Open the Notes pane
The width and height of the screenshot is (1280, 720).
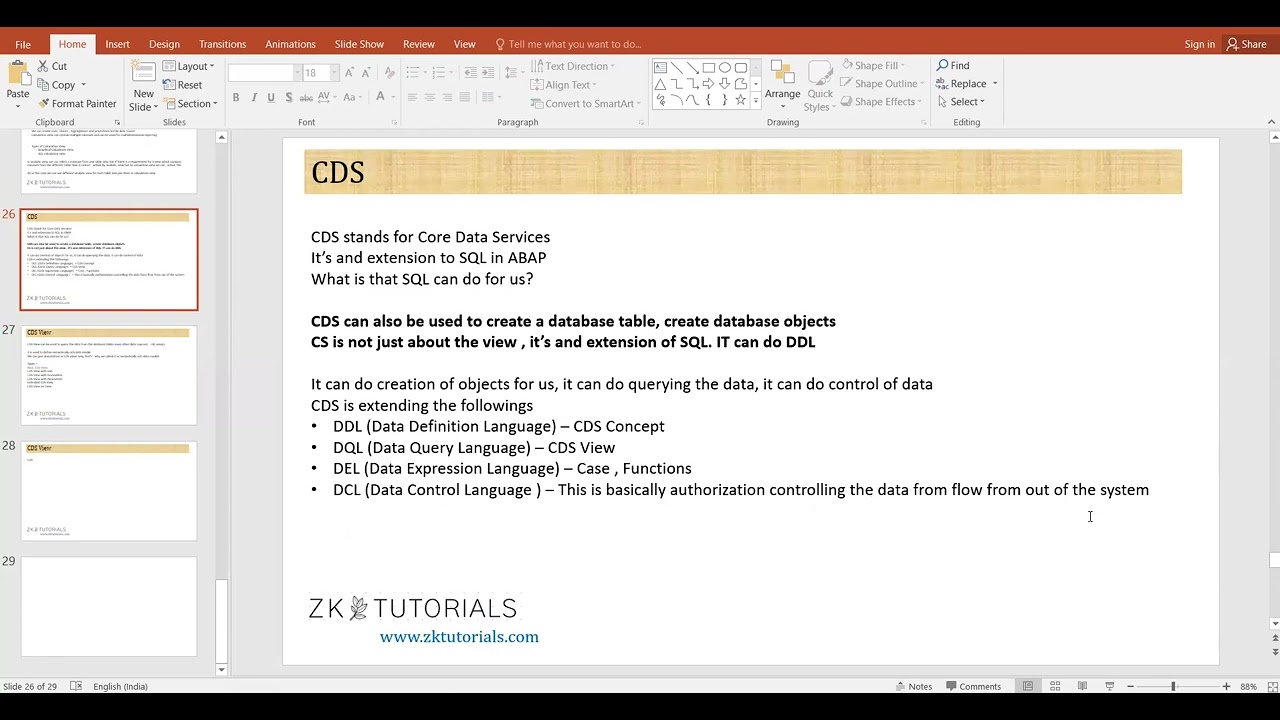tap(914, 686)
